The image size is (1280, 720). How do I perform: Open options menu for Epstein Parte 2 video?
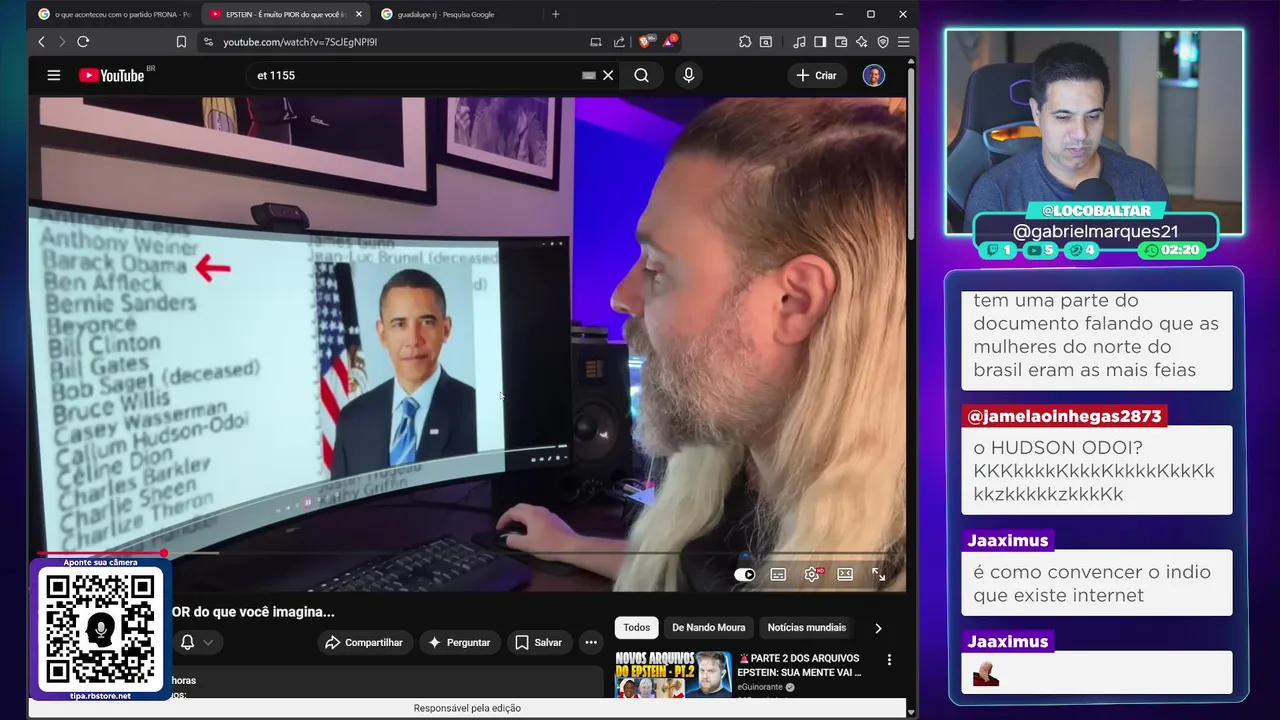point(889,660)
